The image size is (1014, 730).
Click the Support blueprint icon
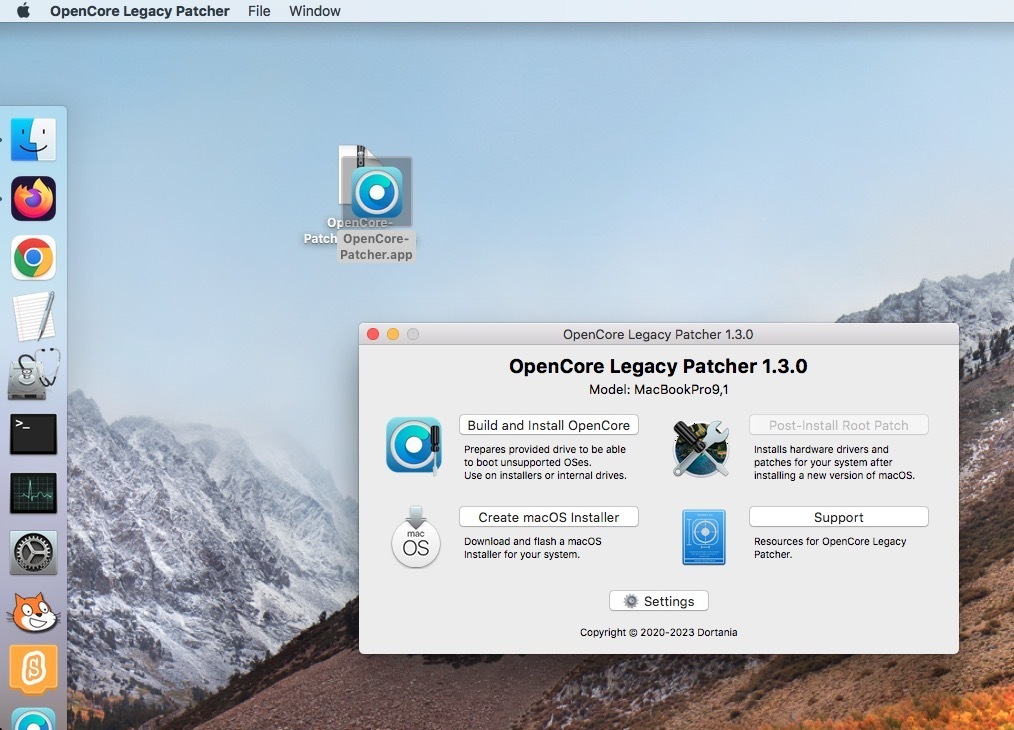tap(704, 537)
